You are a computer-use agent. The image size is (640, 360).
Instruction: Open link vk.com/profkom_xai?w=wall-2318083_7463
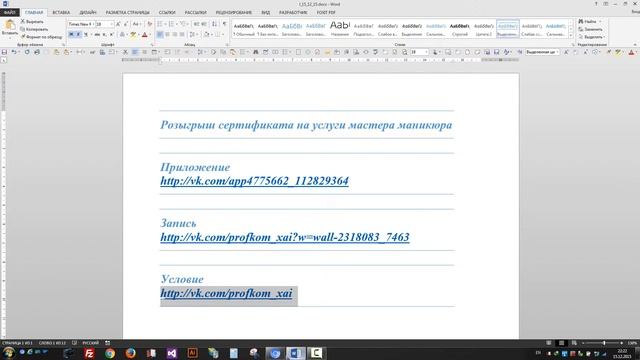click(284, 237)
